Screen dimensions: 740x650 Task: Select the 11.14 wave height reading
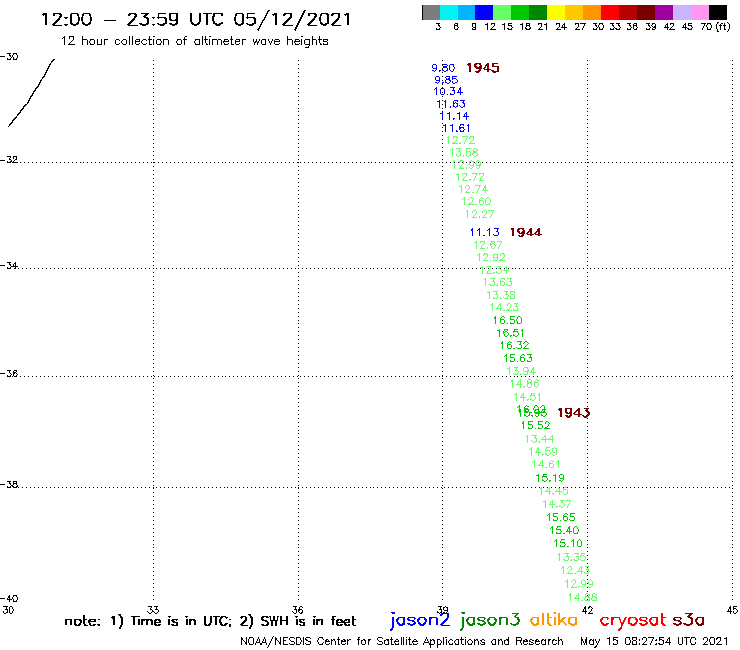454,116
